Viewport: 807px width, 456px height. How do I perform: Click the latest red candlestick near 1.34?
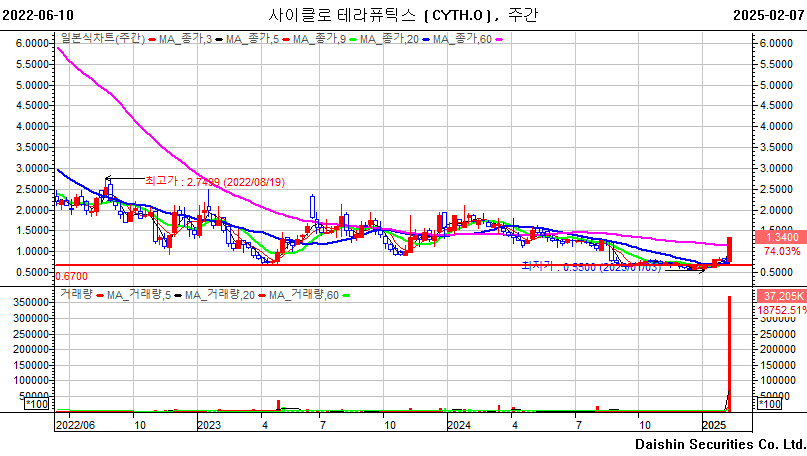pyautogui.click(x=729, y=250)
